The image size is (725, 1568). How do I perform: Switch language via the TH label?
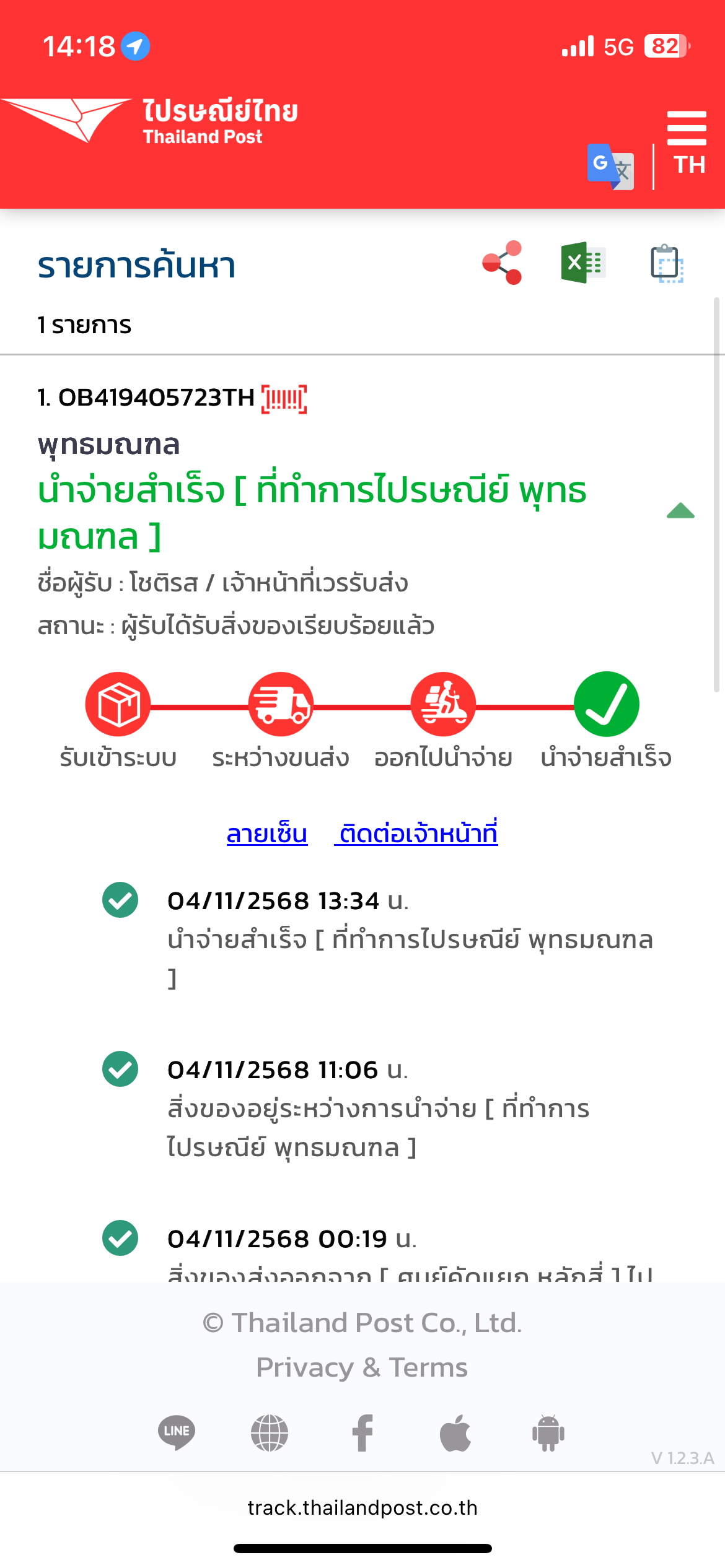pos(689,165)
